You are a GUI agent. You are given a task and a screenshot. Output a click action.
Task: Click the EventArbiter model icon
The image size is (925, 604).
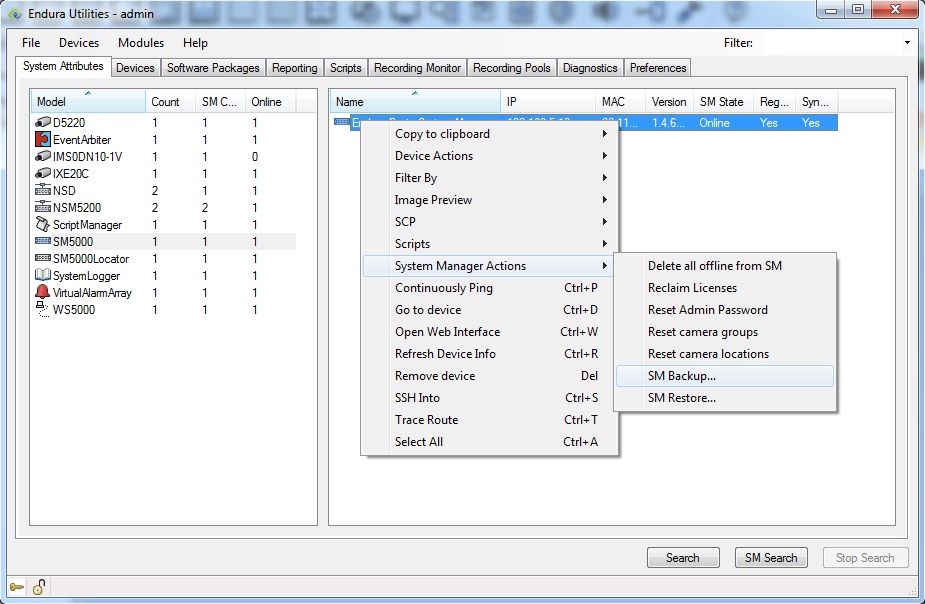tap(43, 140)
